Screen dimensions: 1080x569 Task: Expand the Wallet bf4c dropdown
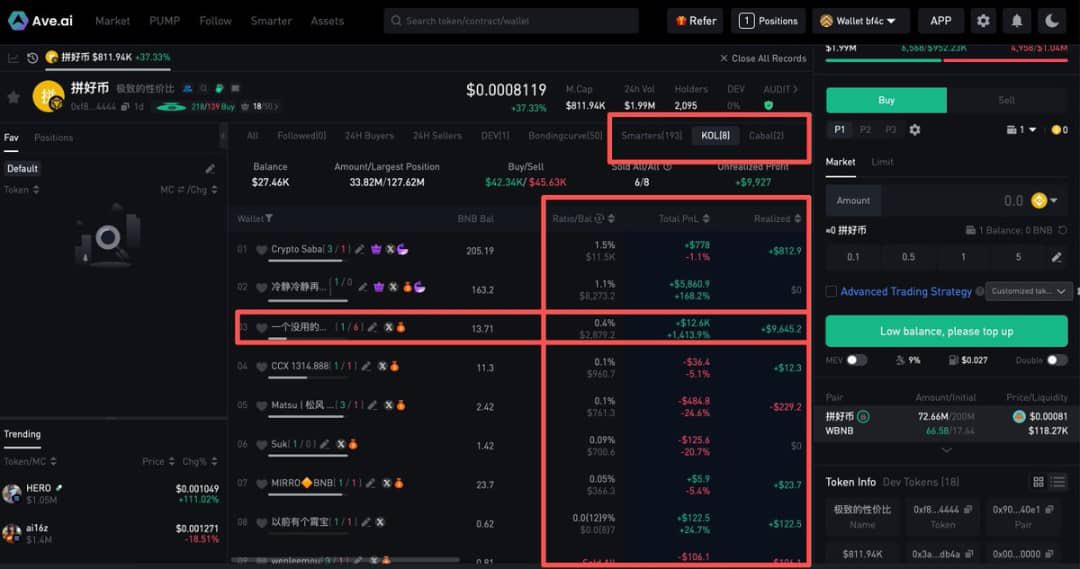tap(861, 21)
